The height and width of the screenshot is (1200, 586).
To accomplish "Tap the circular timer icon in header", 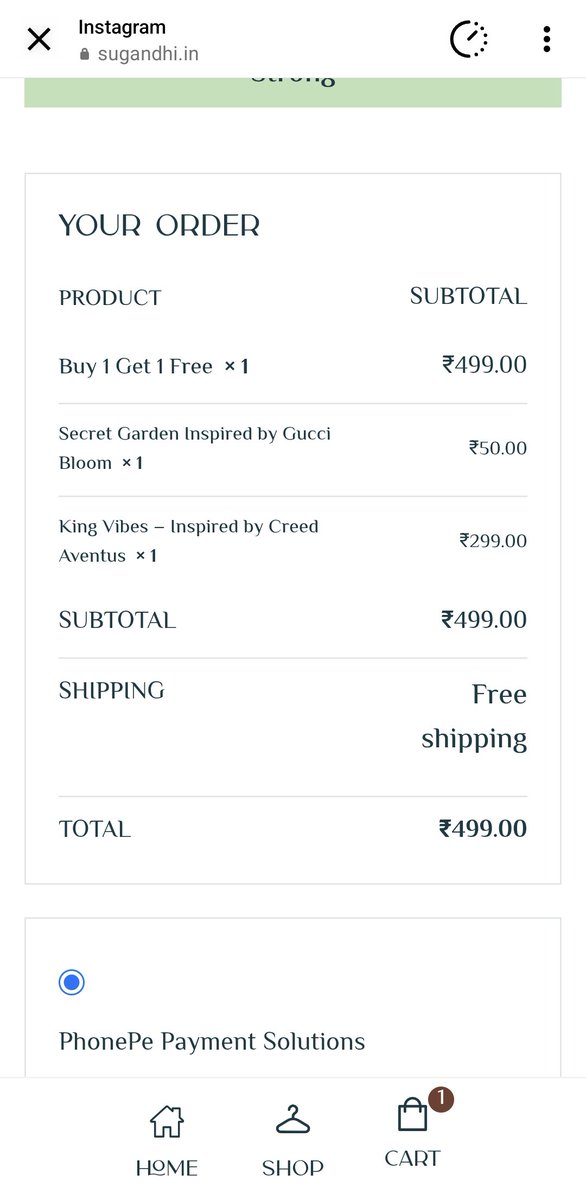I will click(468, 40).
